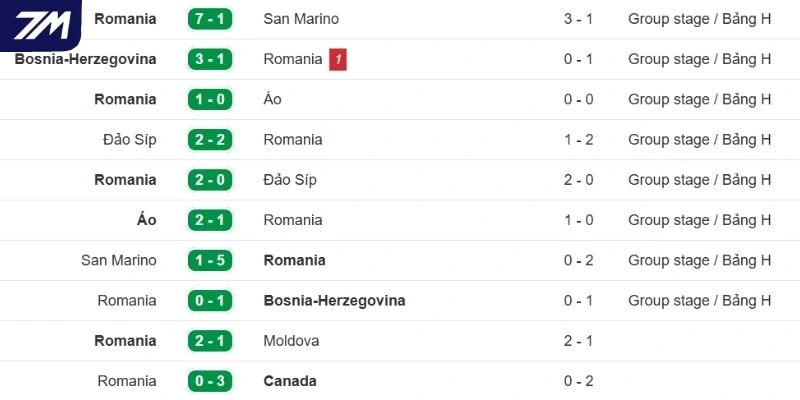Viewport: 800px width, 400px height.
Task: Select the 2 - 2 score badge
Action: click(210, 139)
